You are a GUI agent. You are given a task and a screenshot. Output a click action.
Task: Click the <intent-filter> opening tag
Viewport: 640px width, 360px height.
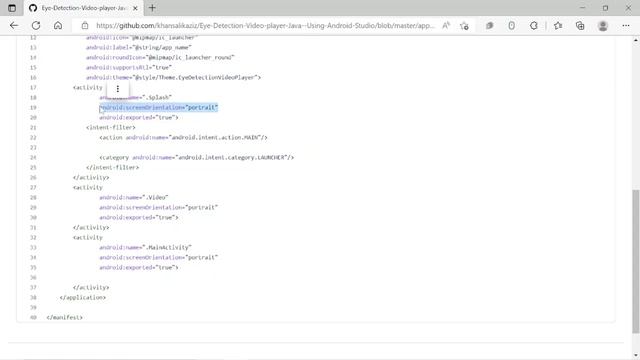(111, 127)
